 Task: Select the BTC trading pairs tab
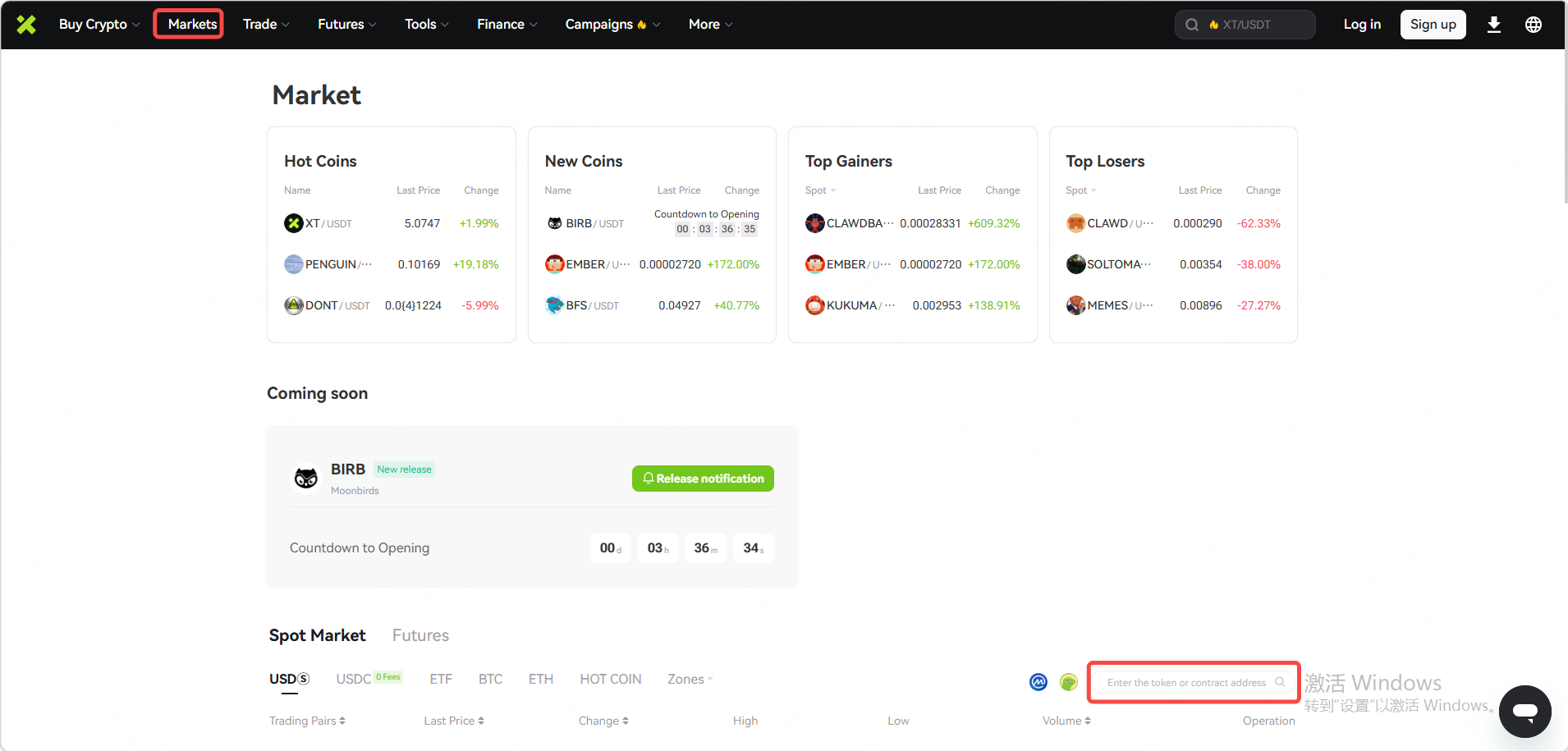(490, 679)
